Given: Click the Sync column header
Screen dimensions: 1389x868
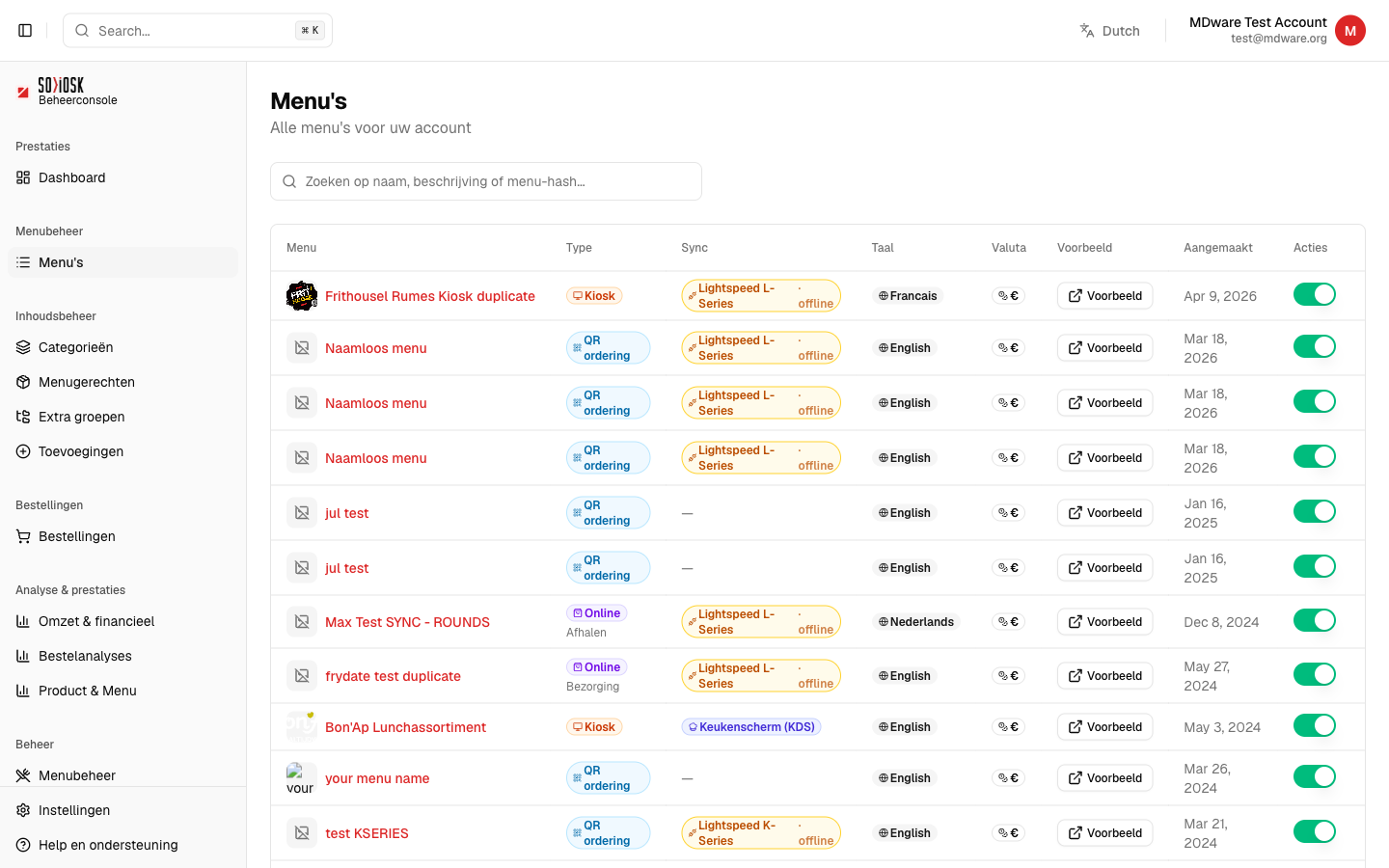Looking at the screenshot, I should pyautogui.click(x=694, y=248).
